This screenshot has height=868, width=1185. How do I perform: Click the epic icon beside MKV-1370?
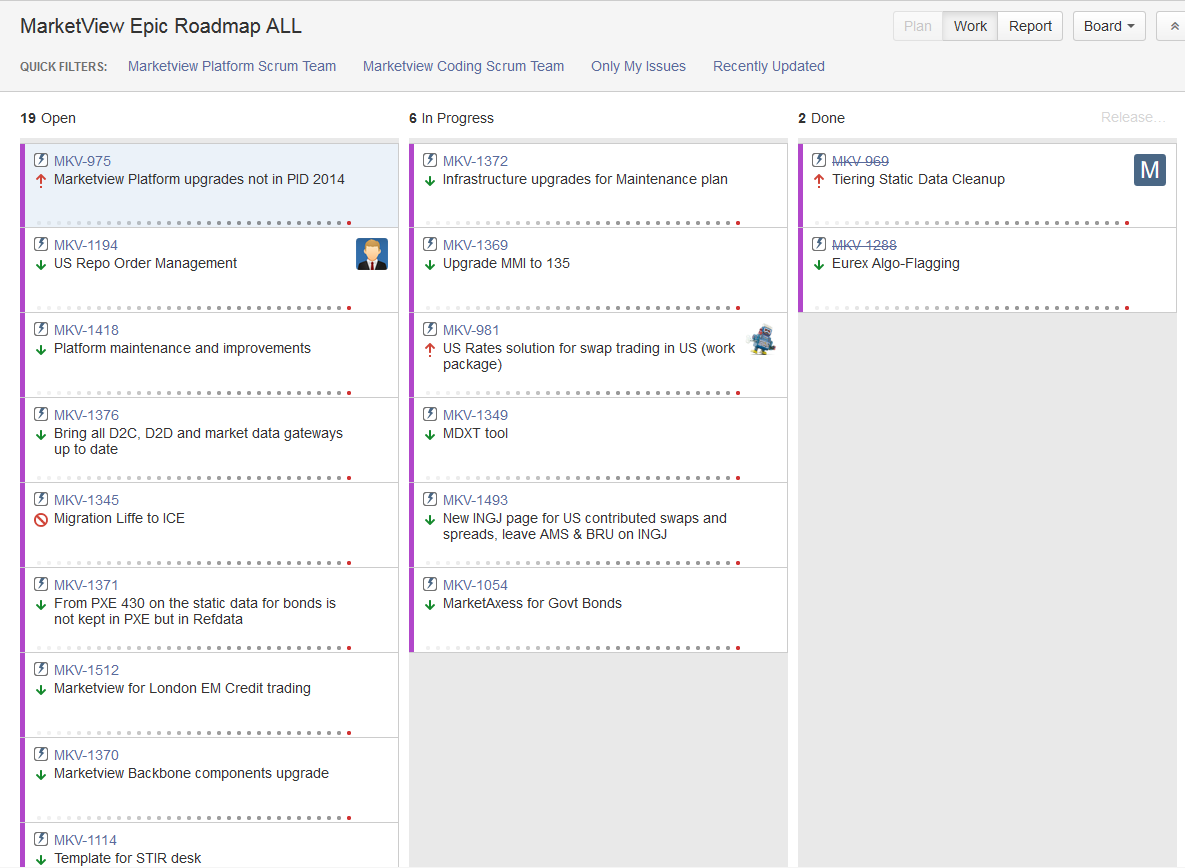[x=41, y=754]
